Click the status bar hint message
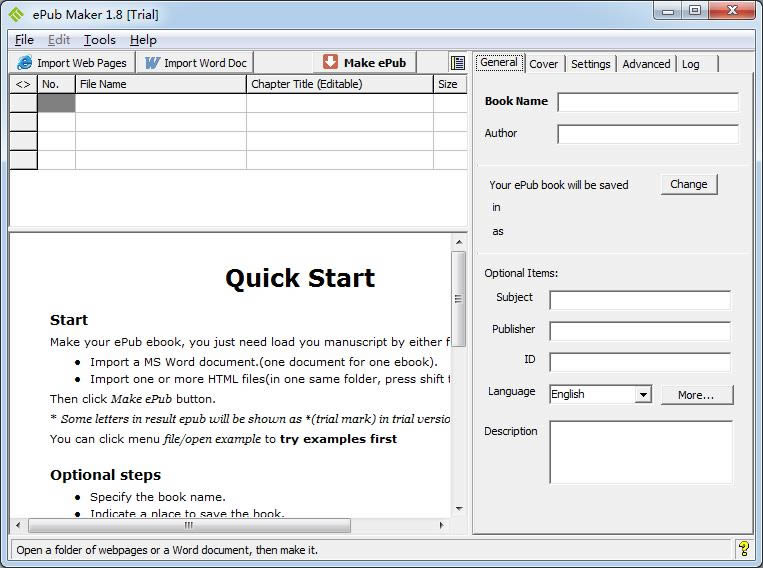This screenshot has width=763, height=568. click(167, 550)
